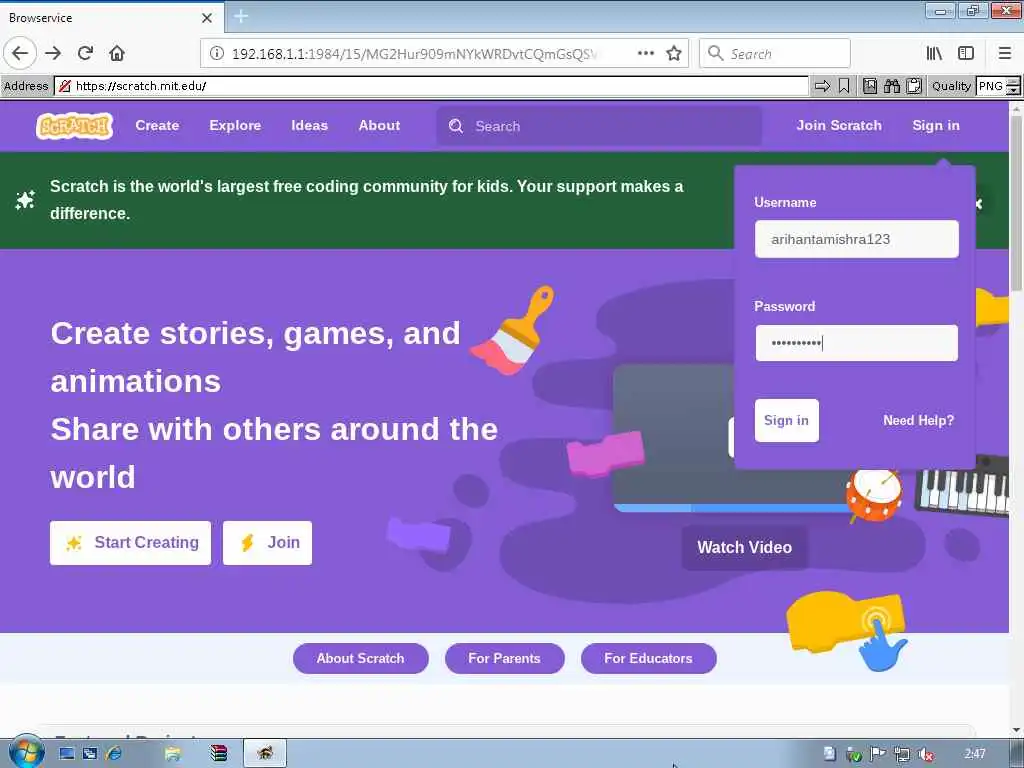Click the binoculars find icon
The width and height of the screenshot is (1024, 768).
click(891, 86)
